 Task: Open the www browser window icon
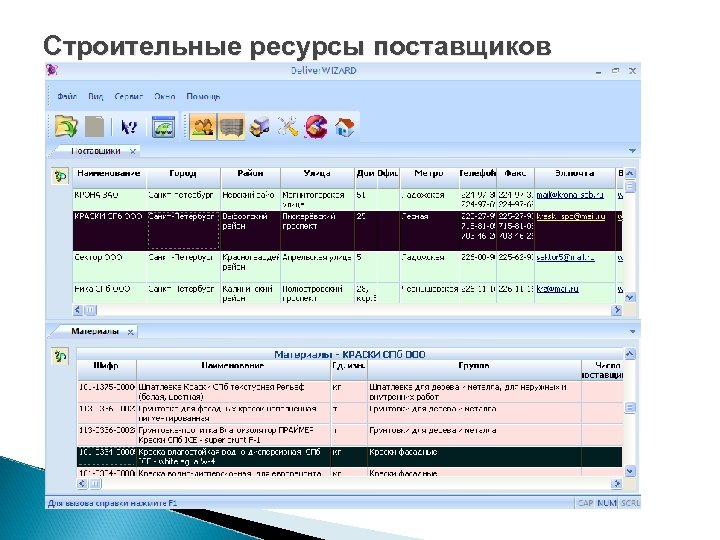[x=163, y=127]
